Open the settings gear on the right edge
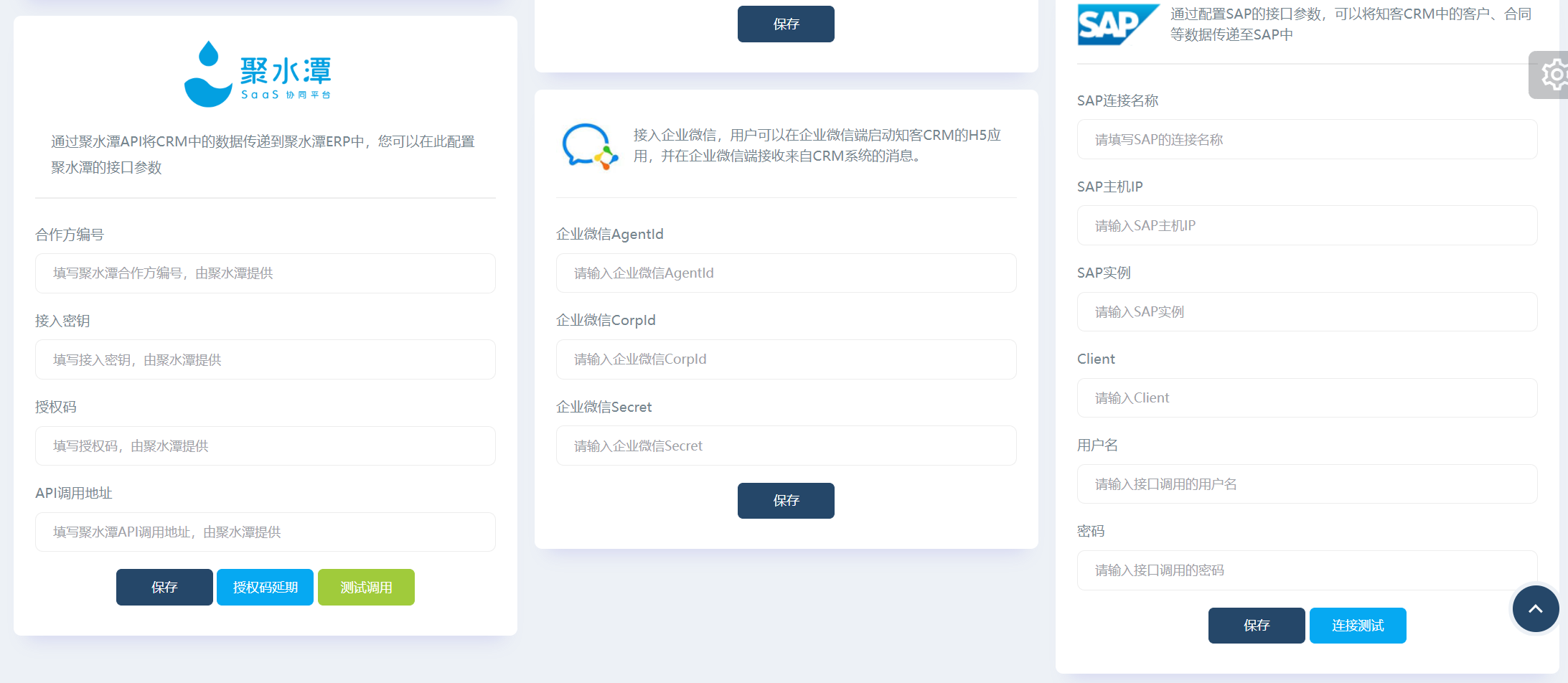Screen dimensions: 1568x683 1556,74
